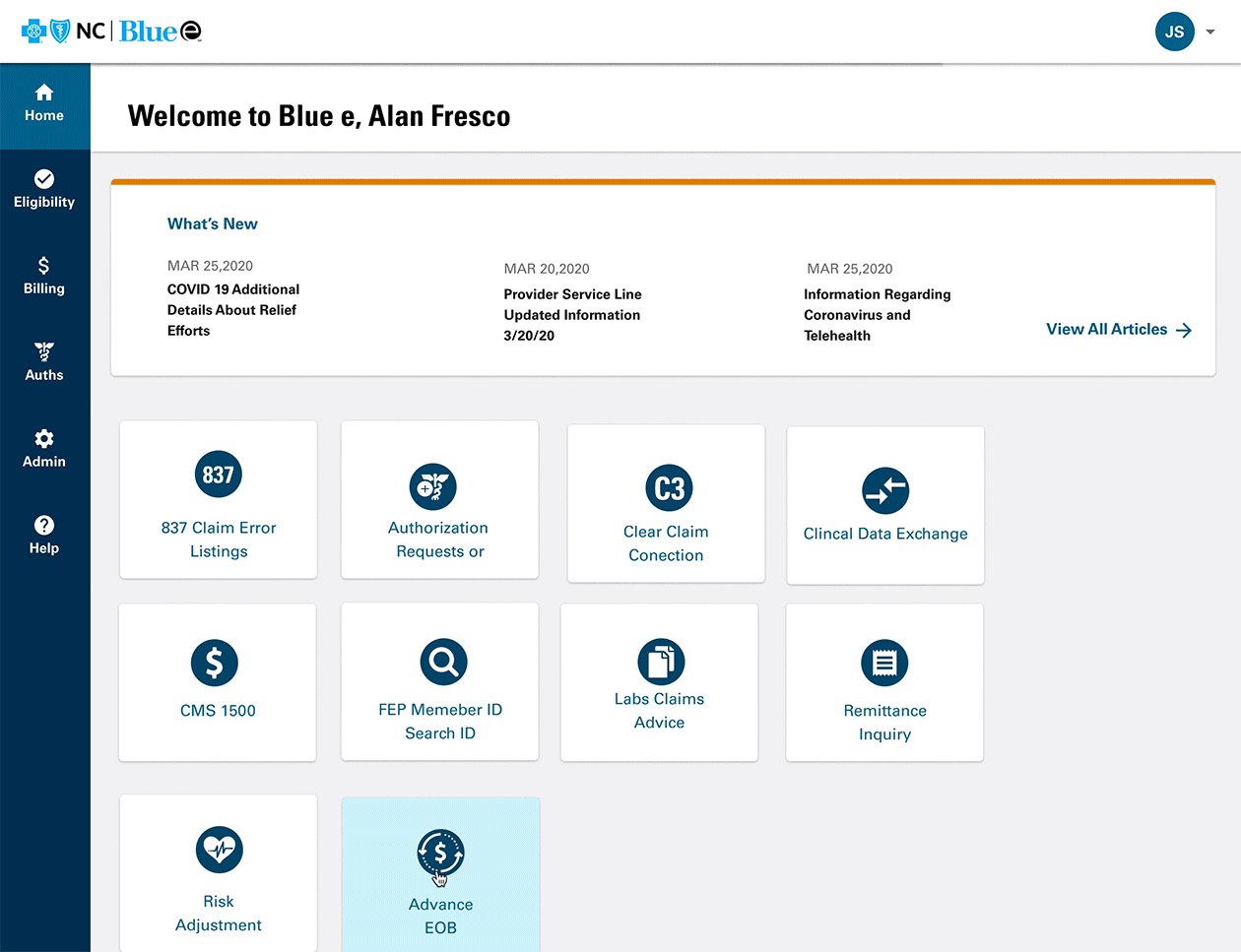The image size is (1241, 952).
Task: Open the Home sidebar item
Action: pos(44,106)
